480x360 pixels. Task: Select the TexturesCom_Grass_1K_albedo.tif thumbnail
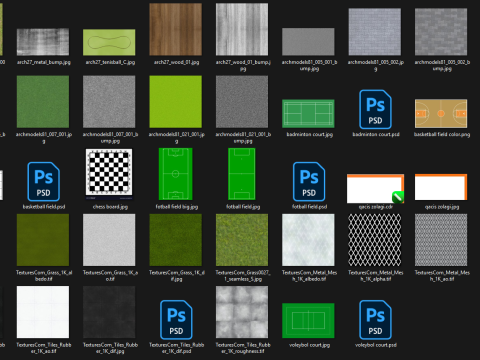(x=43, y=240)
